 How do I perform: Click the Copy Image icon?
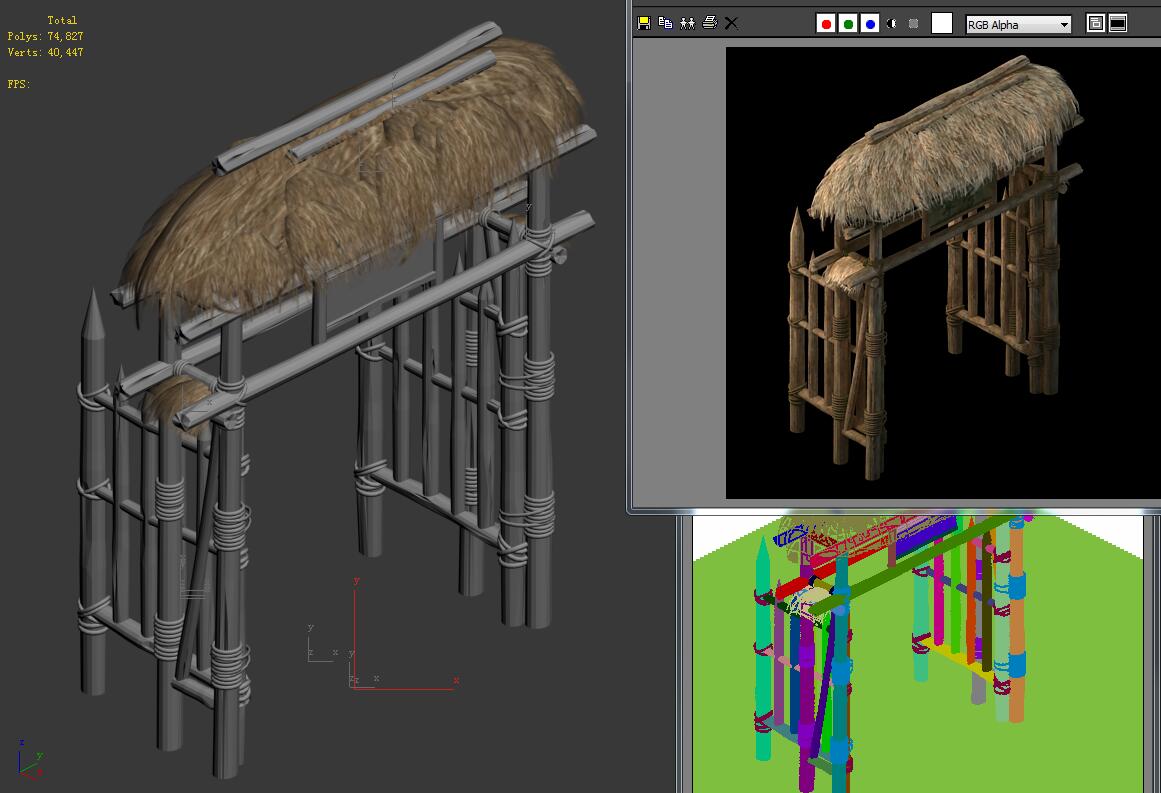(x=666, y=23)
